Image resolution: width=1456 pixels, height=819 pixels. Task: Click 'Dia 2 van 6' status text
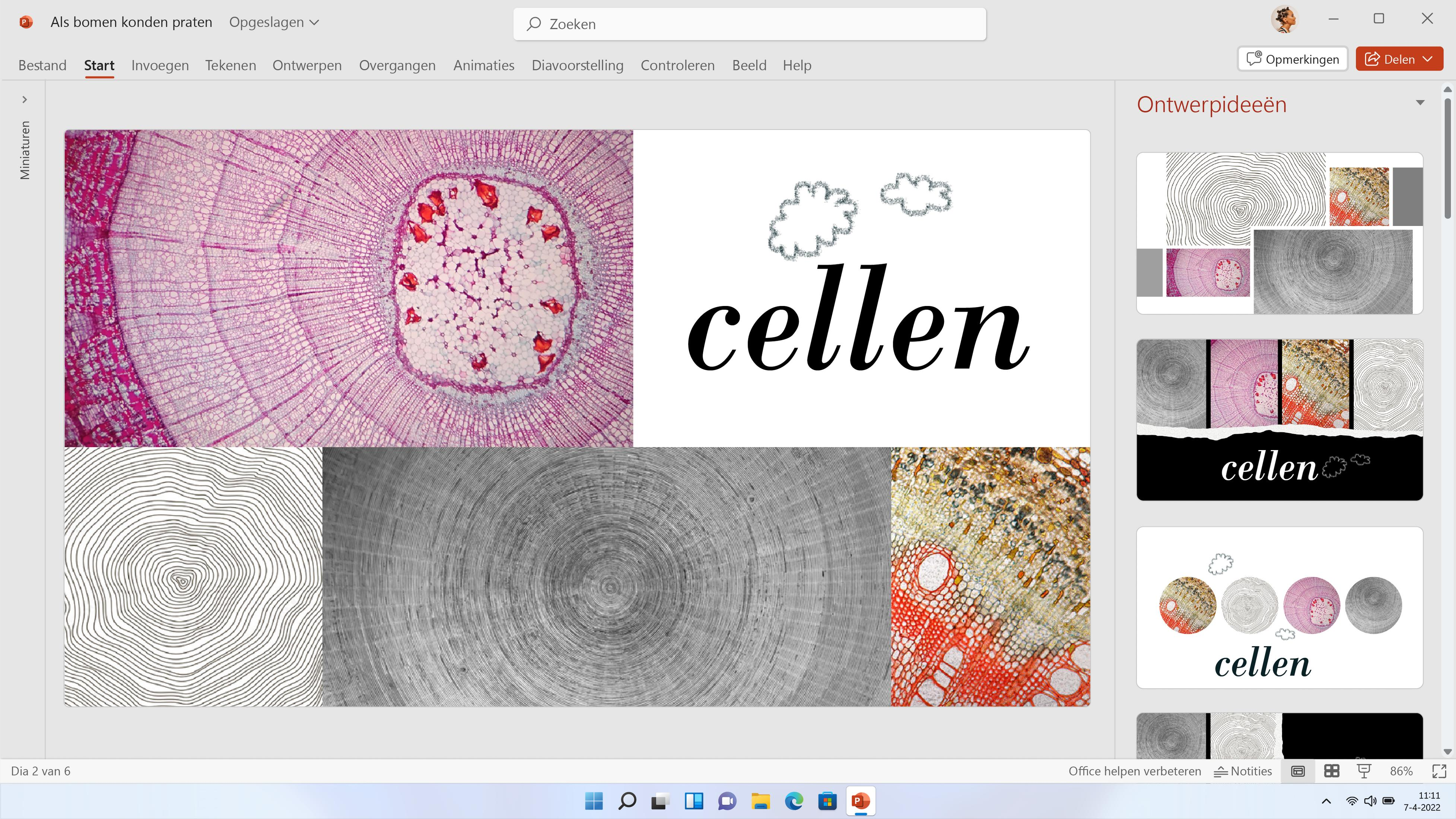(x=41, y=771)
